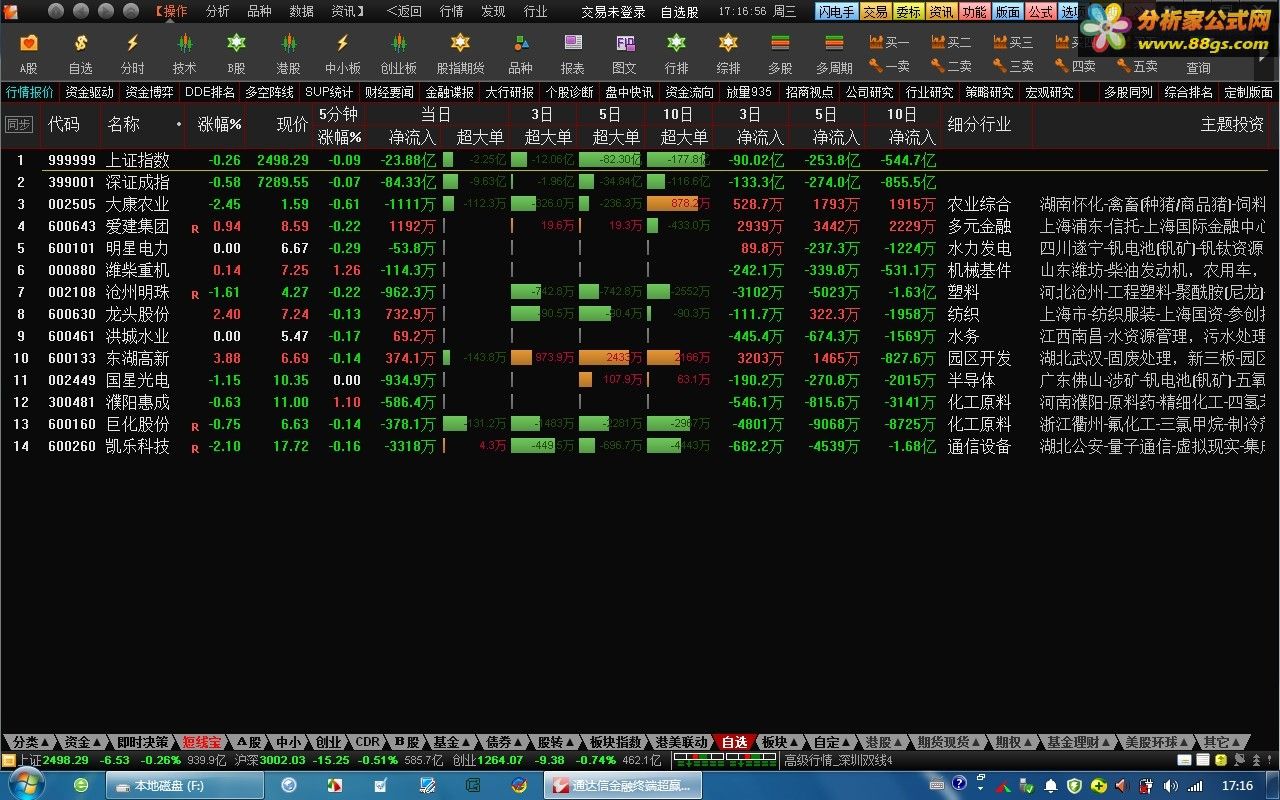
Task: Click the 买二 buy-two order icon
Action: coord(951,42)
